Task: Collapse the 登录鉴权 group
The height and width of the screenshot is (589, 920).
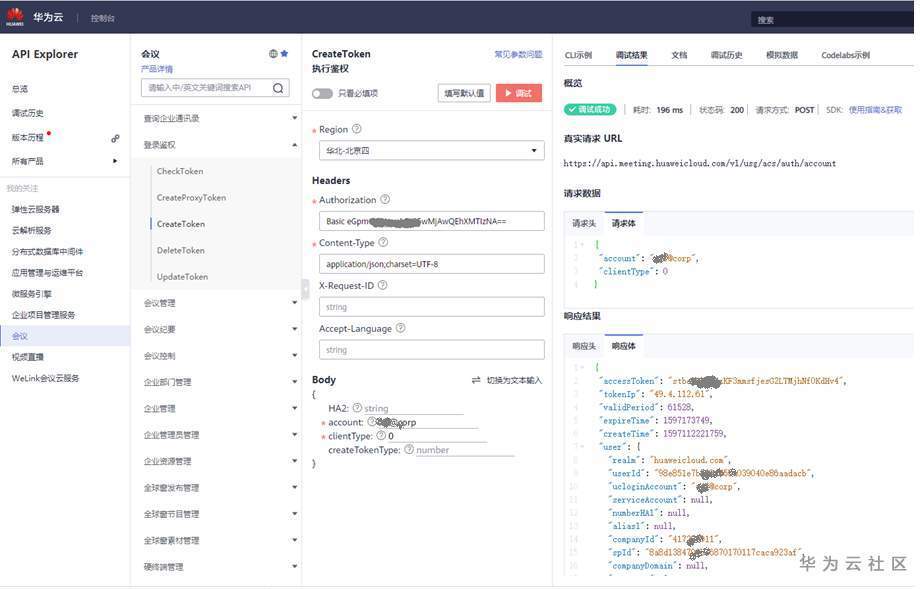Action: [295, 144]
